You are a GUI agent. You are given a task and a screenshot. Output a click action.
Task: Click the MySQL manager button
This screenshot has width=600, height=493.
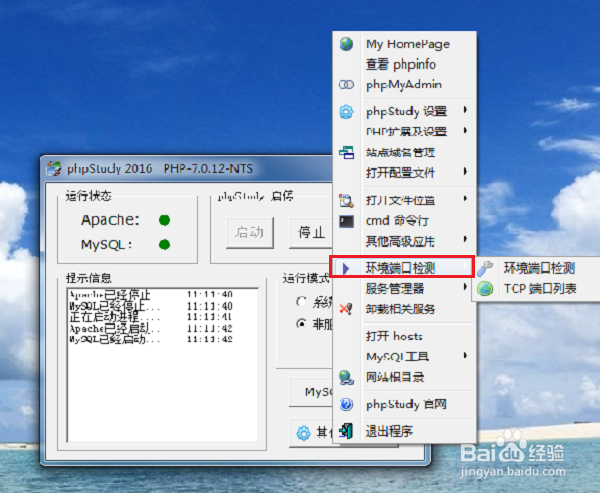311,392
